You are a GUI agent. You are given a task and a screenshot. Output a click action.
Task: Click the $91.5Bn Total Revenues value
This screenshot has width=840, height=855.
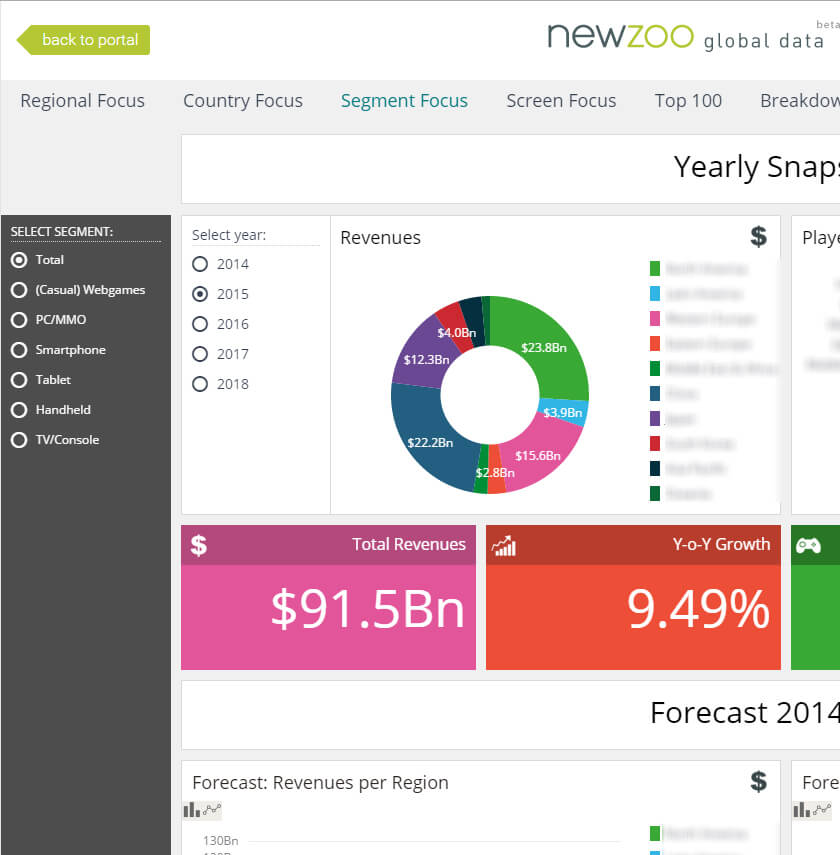(x=368, y=609)
